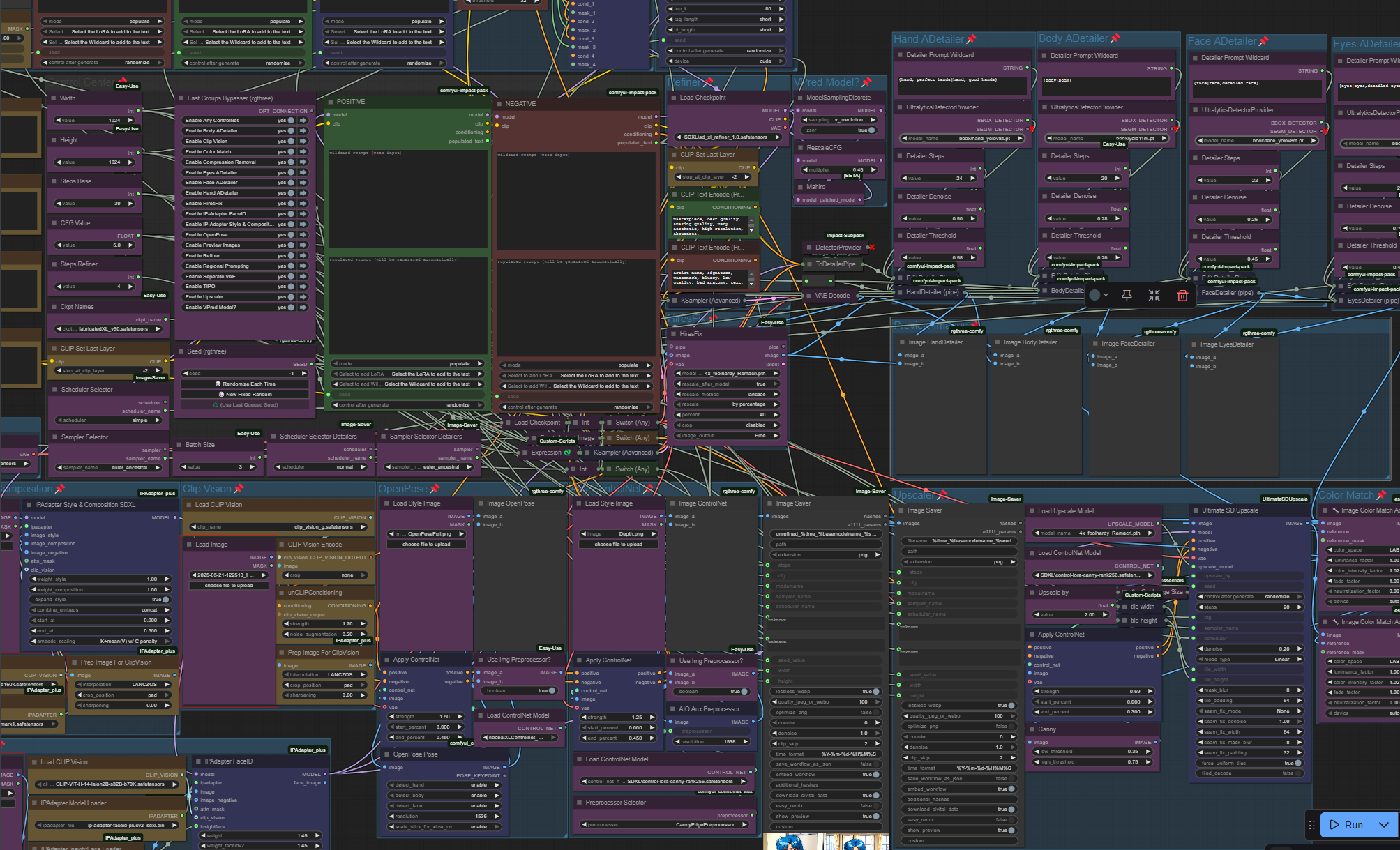Toggle Enable Refiner switch

pyautogui.click(x=291, y=256)
